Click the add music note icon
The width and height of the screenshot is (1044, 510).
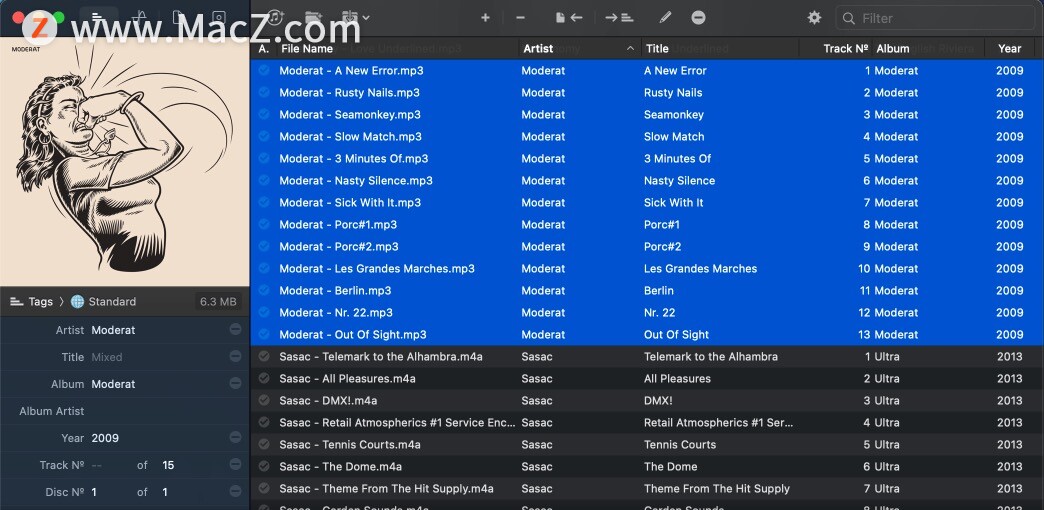coord(274,17)
